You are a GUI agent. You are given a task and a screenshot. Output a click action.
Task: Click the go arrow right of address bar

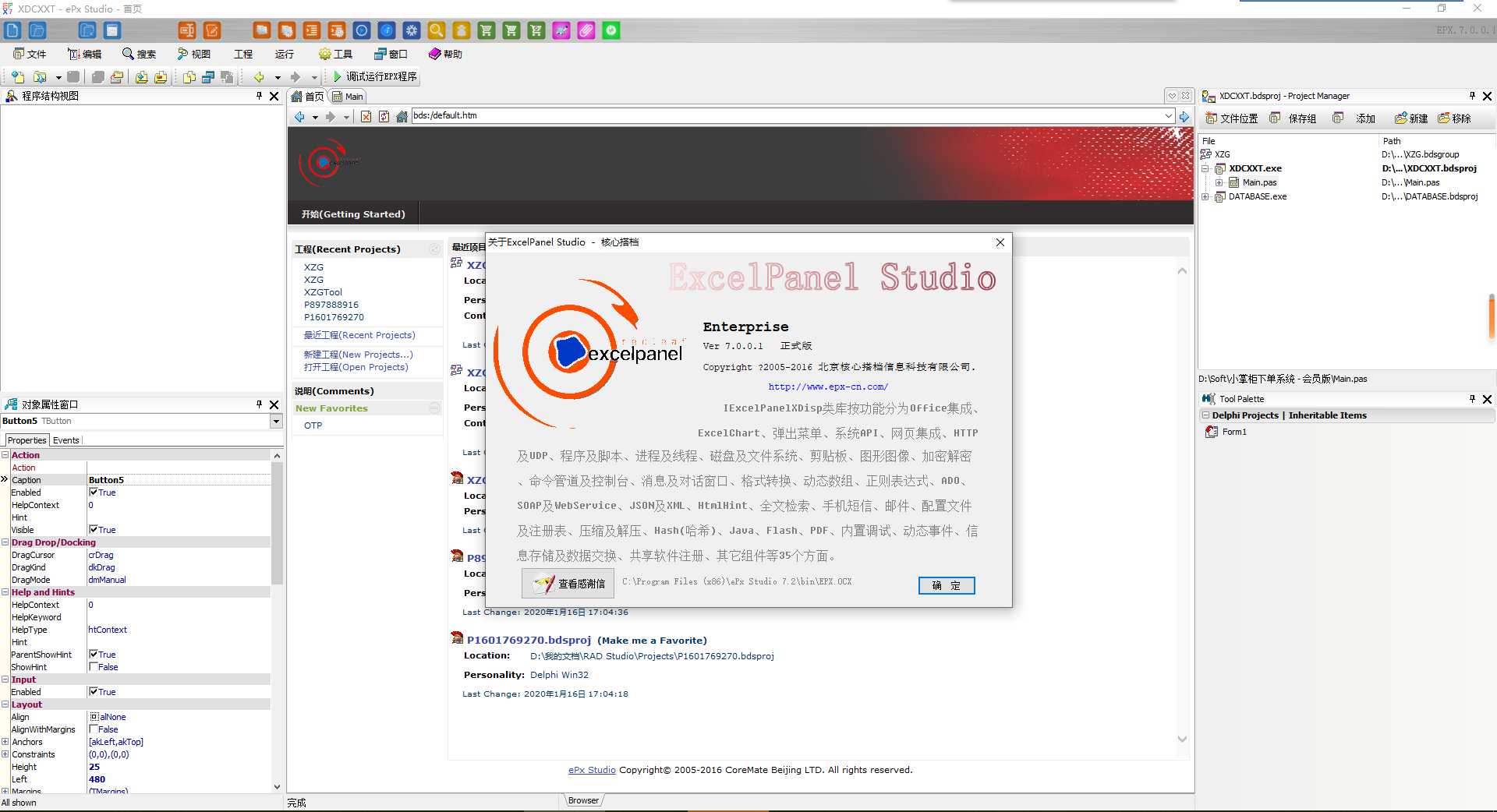click(1184, 117)
